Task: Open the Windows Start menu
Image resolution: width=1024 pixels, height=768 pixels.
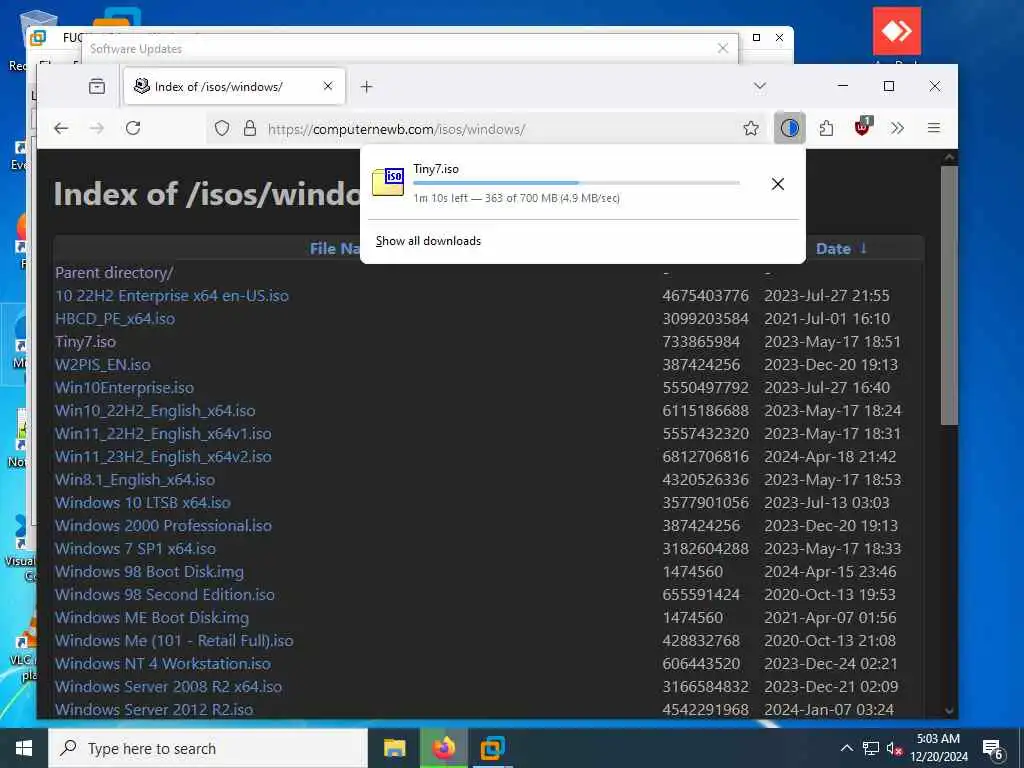Action: click(x=24, y=748)
